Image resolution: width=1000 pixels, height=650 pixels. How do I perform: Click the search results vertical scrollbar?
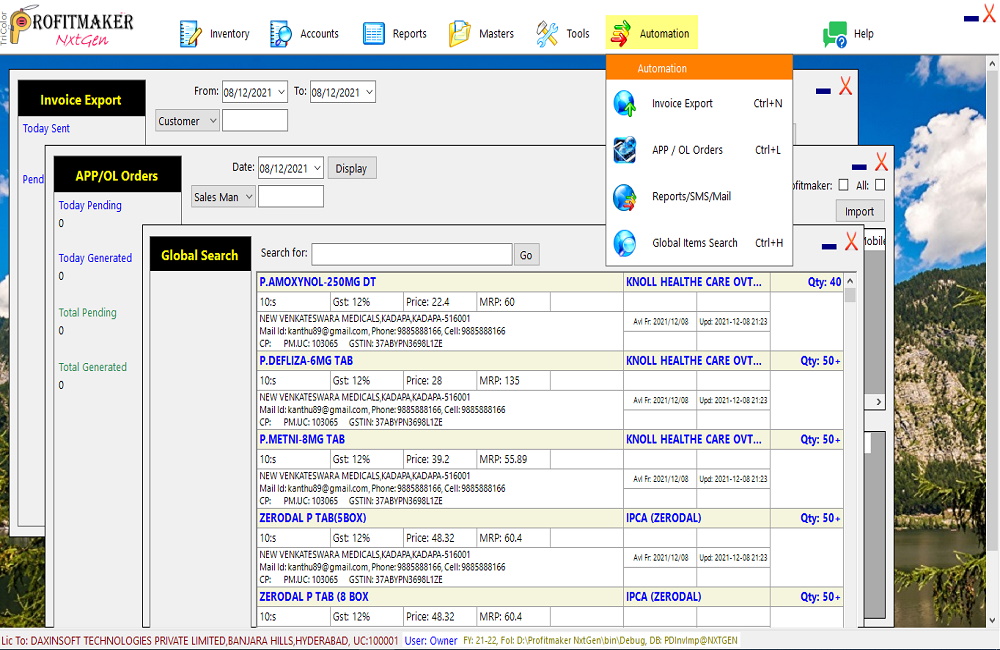(850, 450)
